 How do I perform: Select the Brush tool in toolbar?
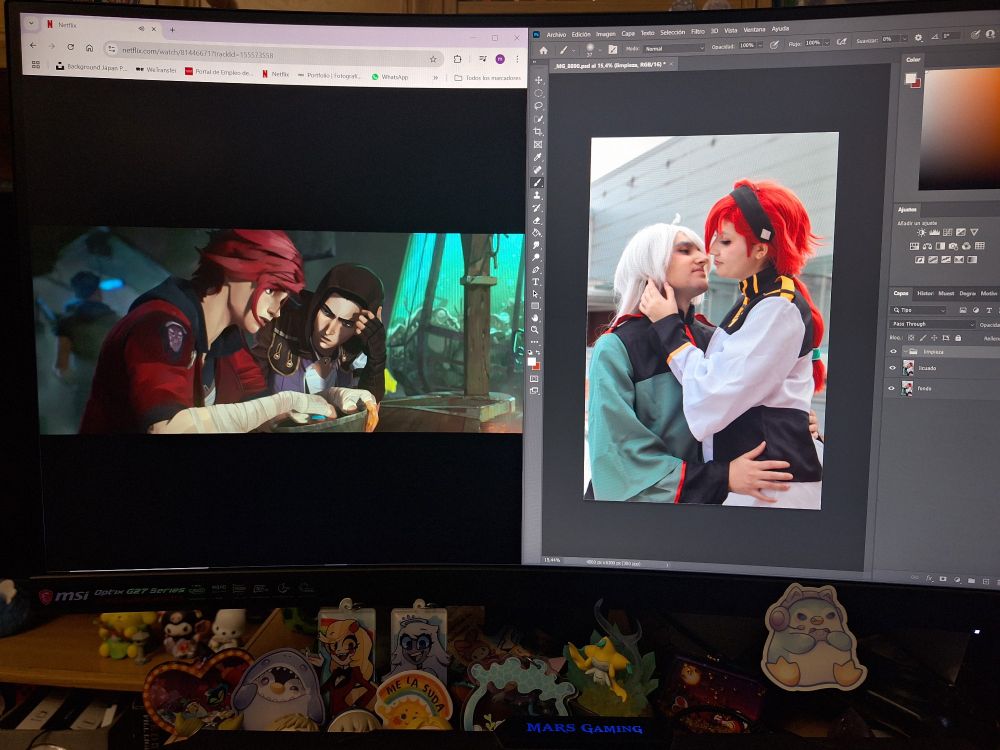538,183
